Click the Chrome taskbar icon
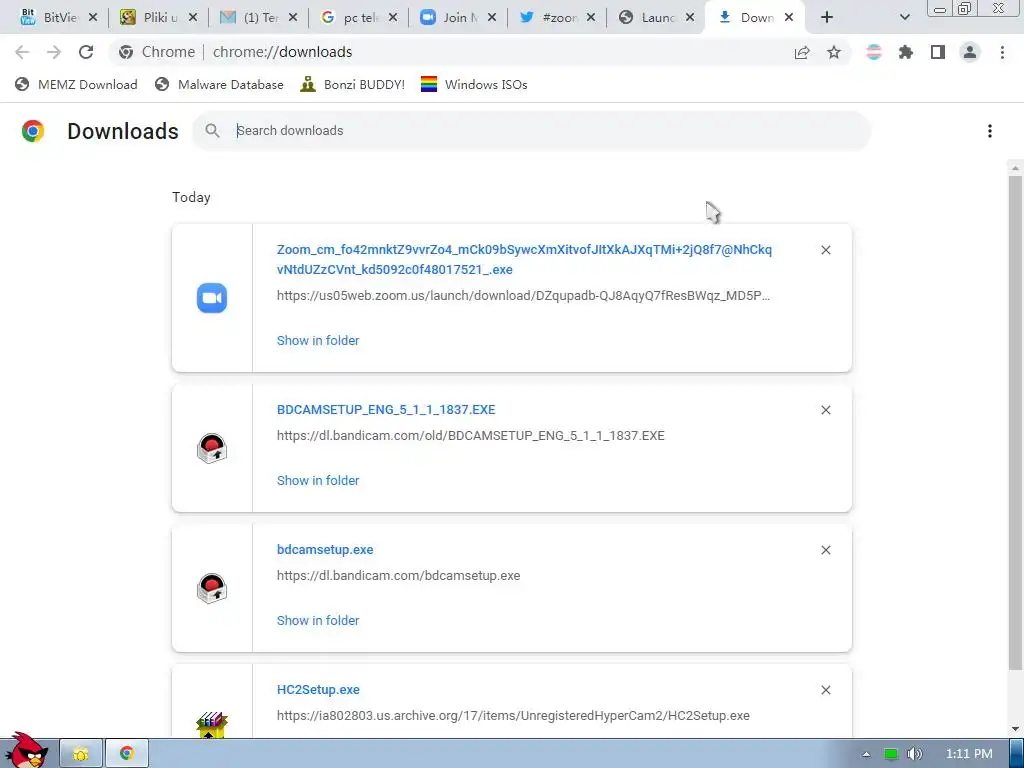Screen dimensions: 1024x768 pos(127,754)
